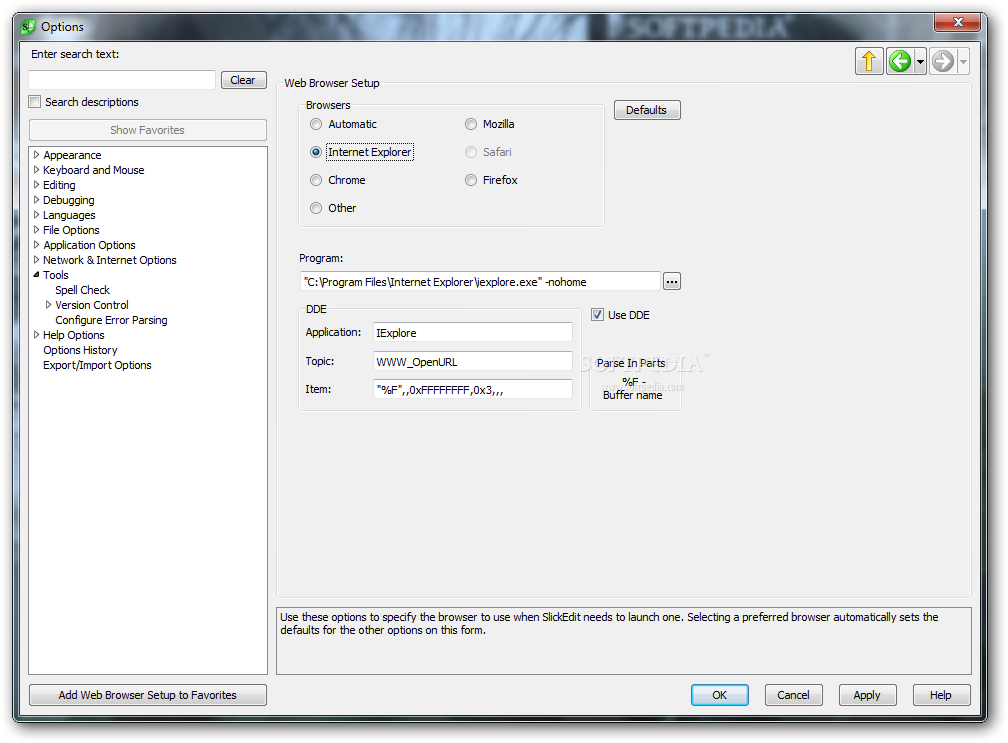1008x743 pixels.
Task: Click the Show Favorites button
Action: 148,130
